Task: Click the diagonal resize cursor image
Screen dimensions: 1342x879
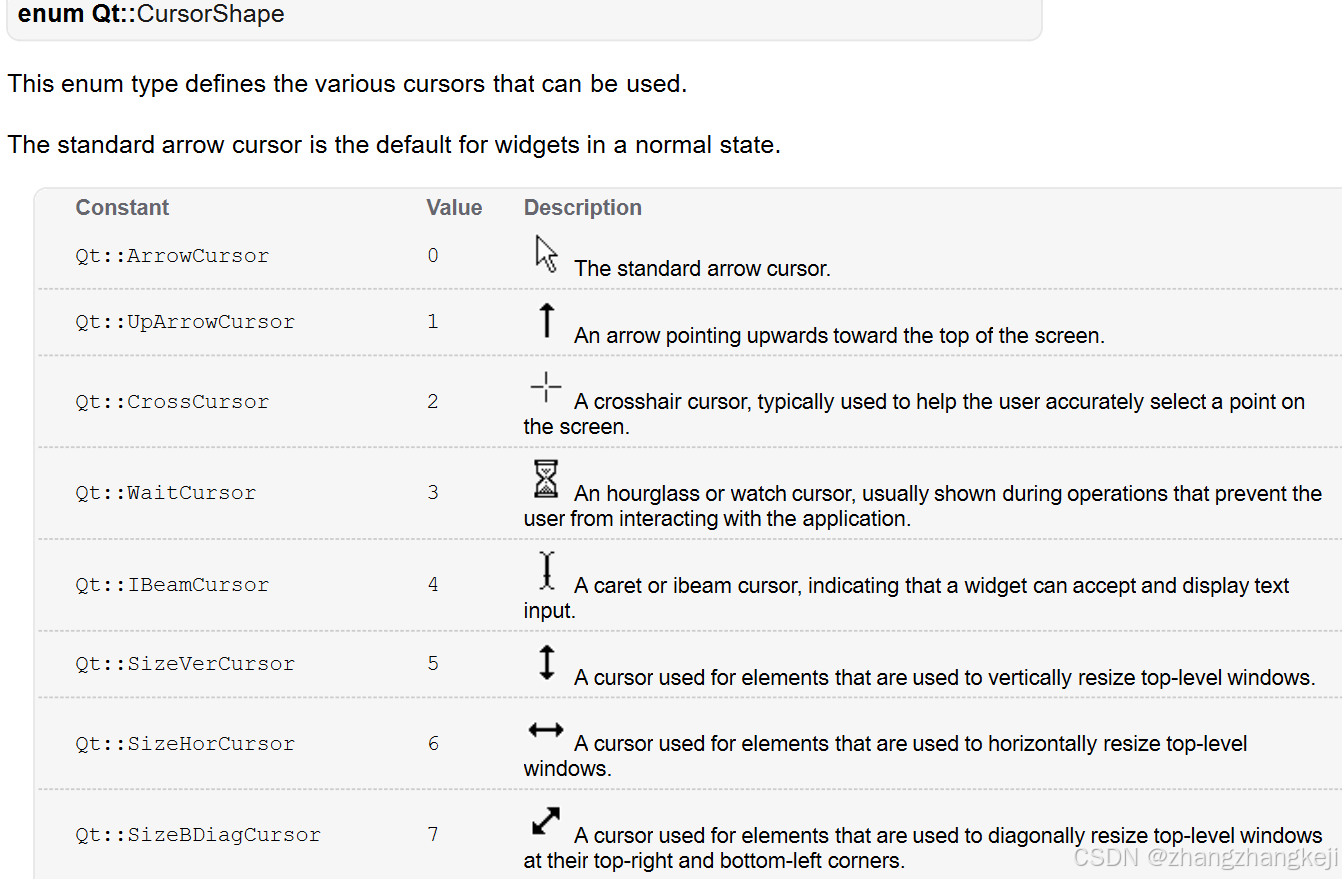Action: 546,821
